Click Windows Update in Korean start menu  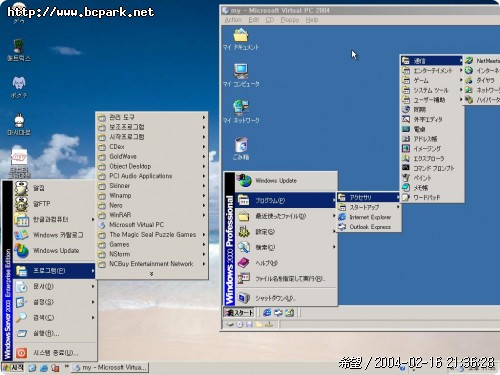click(x=55, y=251)
